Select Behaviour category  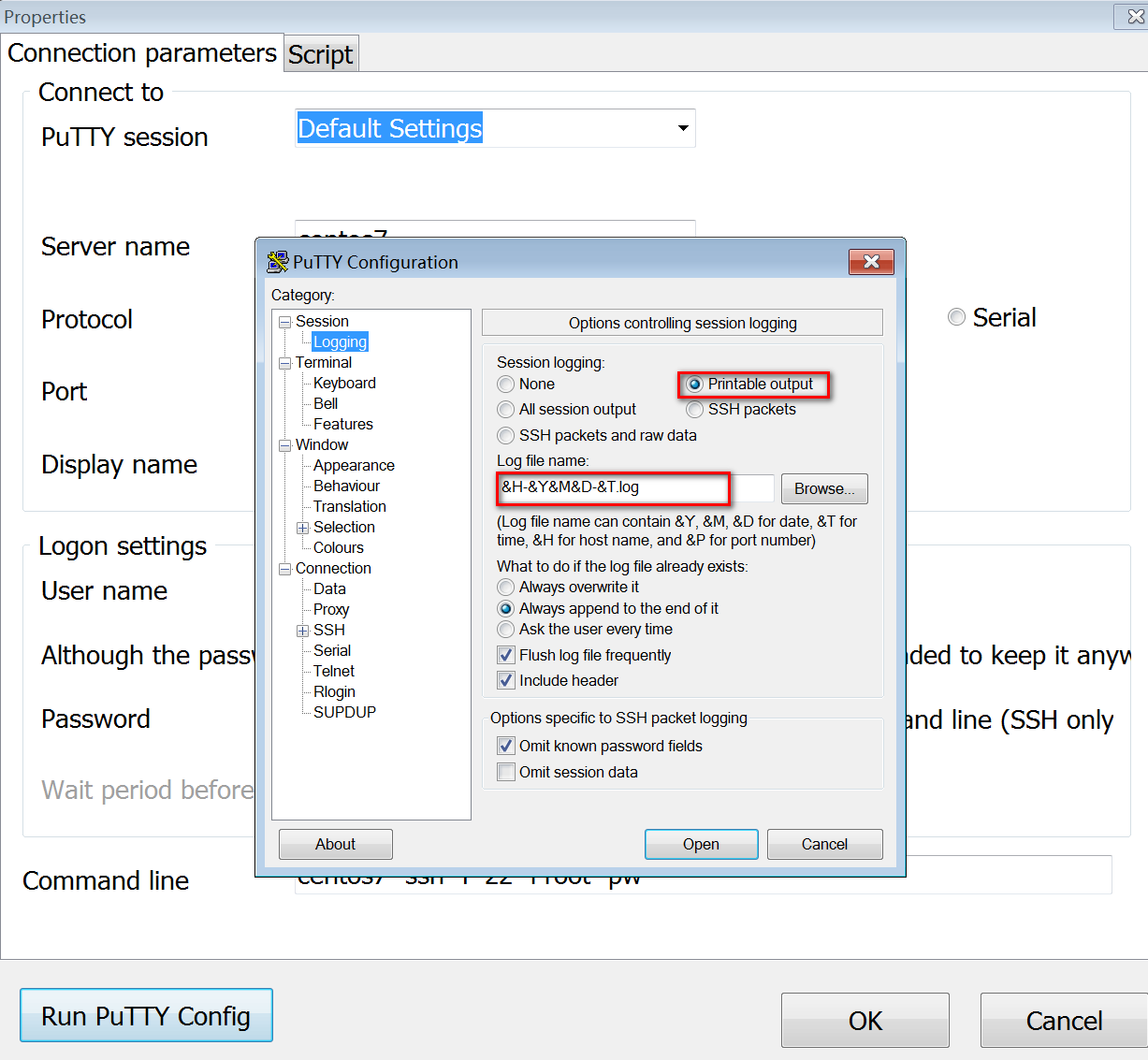[x=346, y=486]
